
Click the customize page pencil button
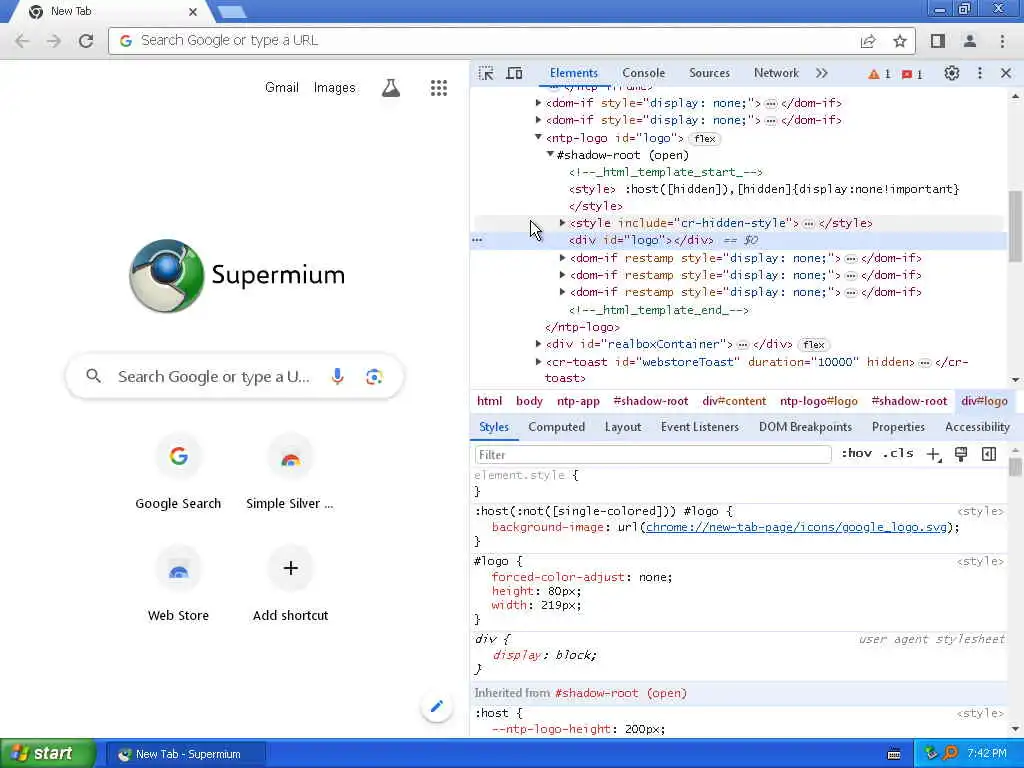click(437, 706)
